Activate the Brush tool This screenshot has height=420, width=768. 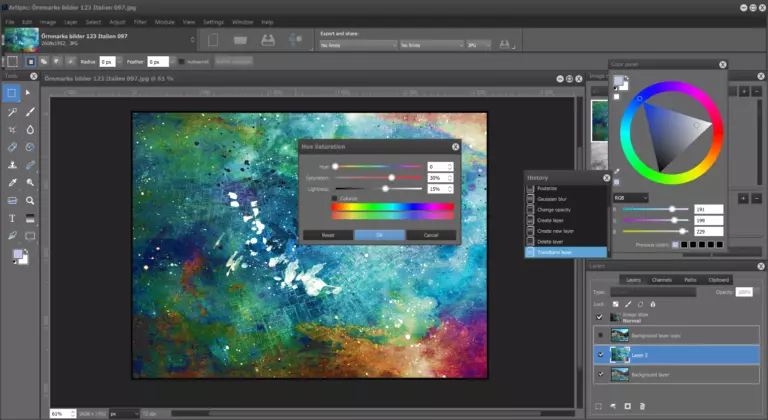coord(31,111)
